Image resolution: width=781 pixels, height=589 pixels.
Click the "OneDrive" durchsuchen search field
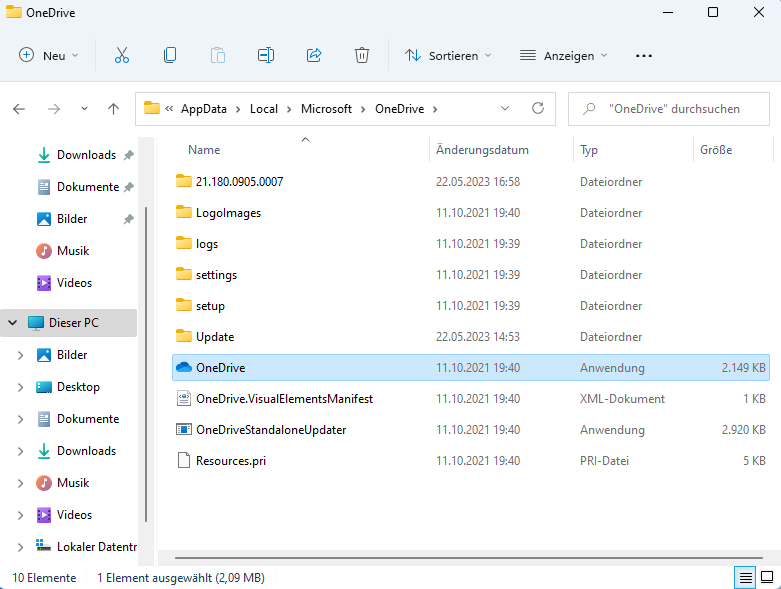[675, 109]
